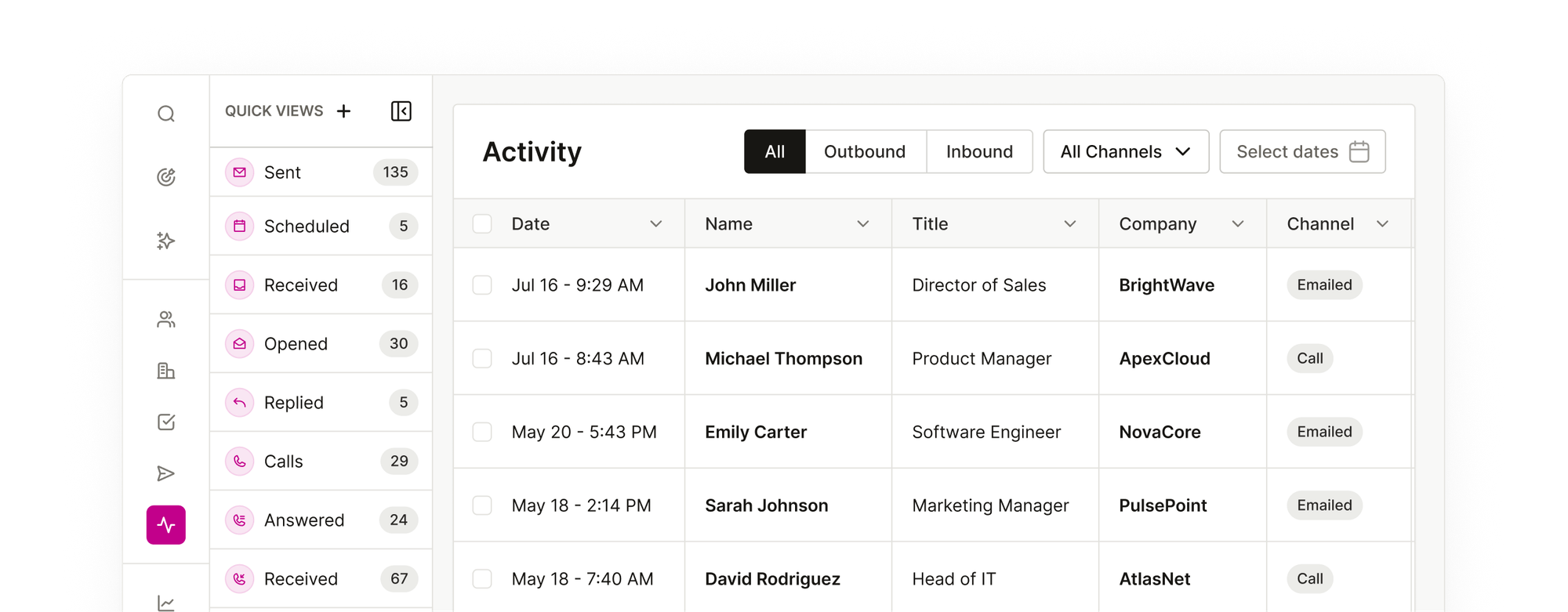Open the Answered quick view
The width and height of the screenshot is (1568, 612).
[x=321, y=520]
